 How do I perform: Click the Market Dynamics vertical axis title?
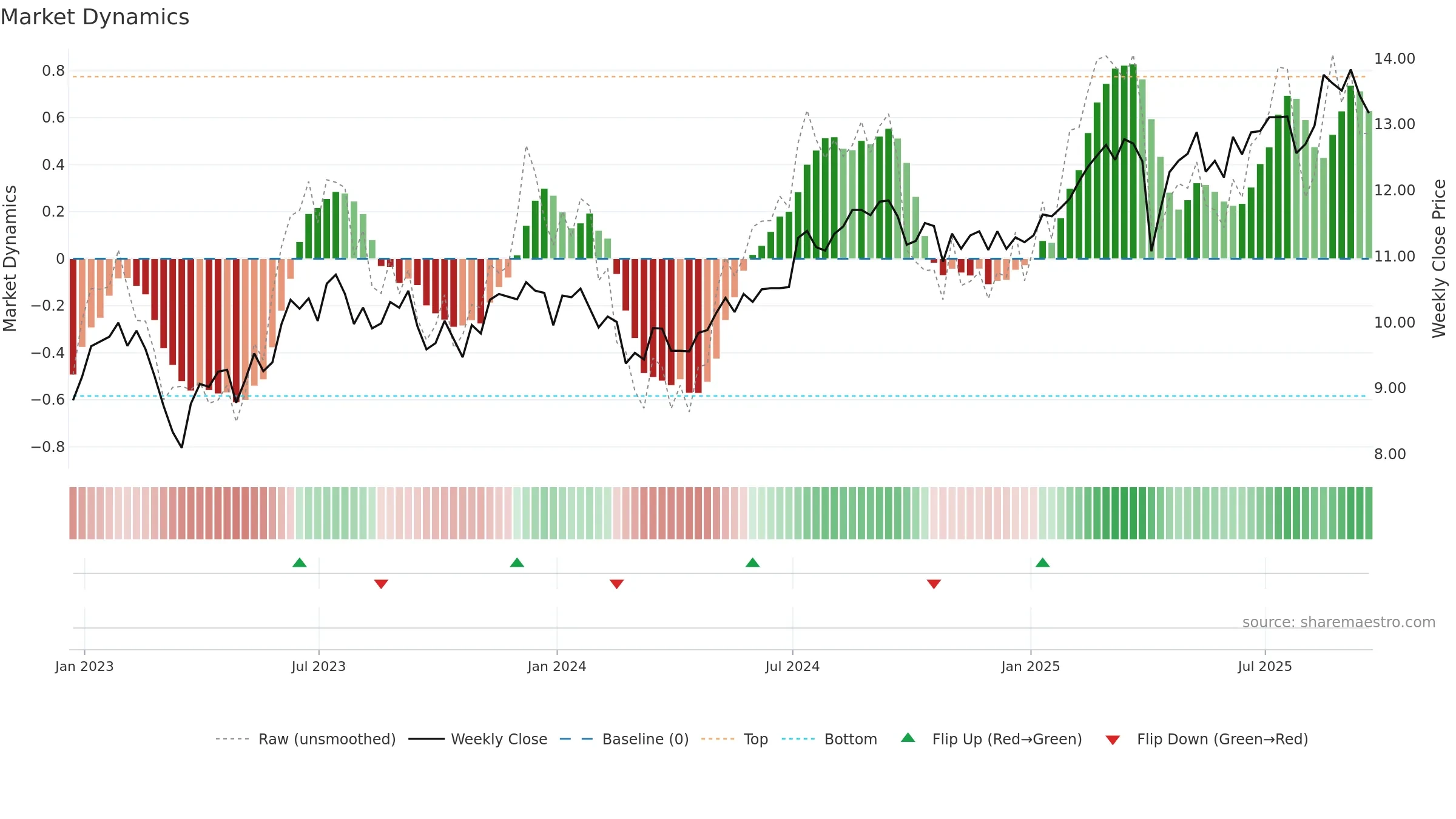(x=10, y=258)
